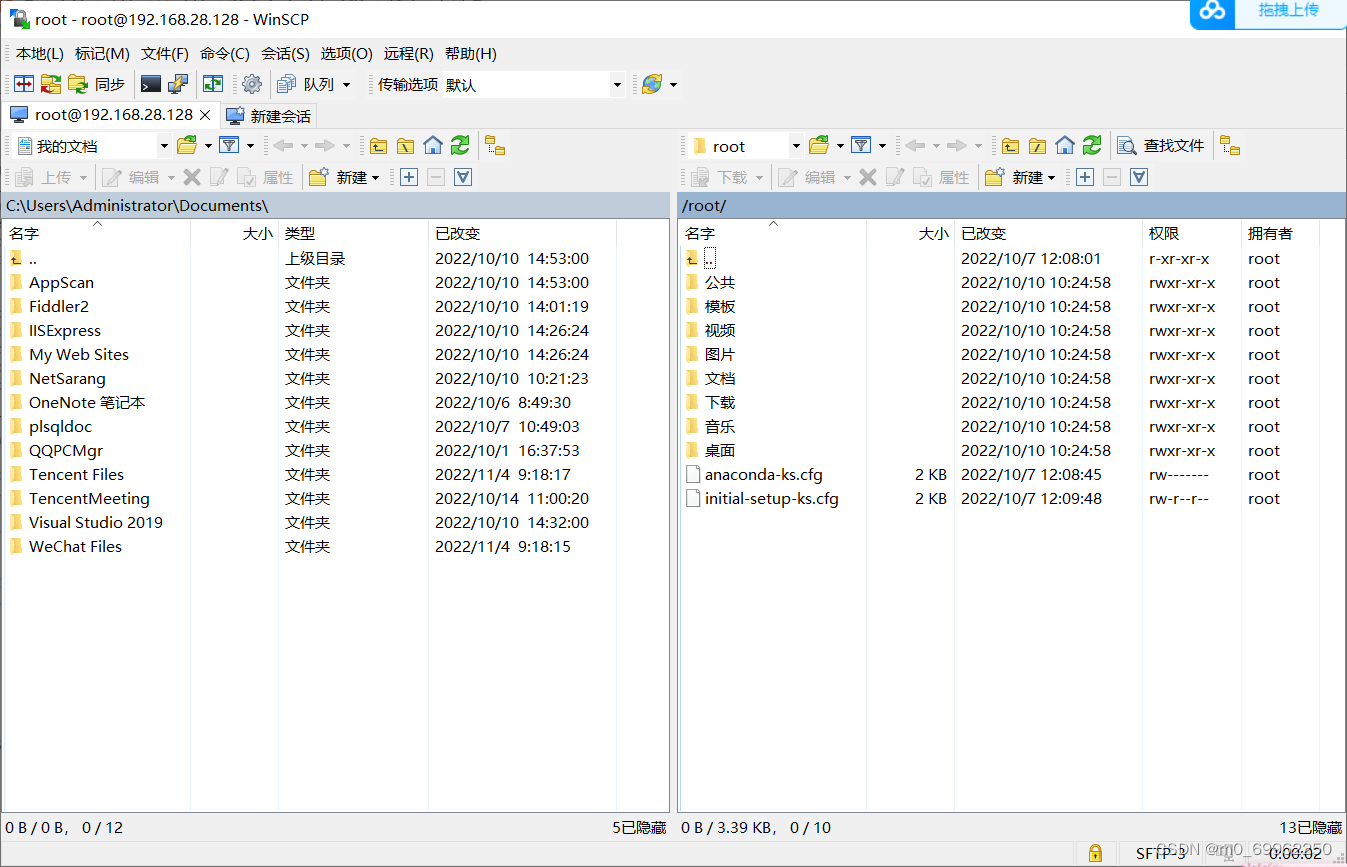Click the remote panel open directory icon
Viewport: 1347px width, 867px height.
tap(819, 146)
